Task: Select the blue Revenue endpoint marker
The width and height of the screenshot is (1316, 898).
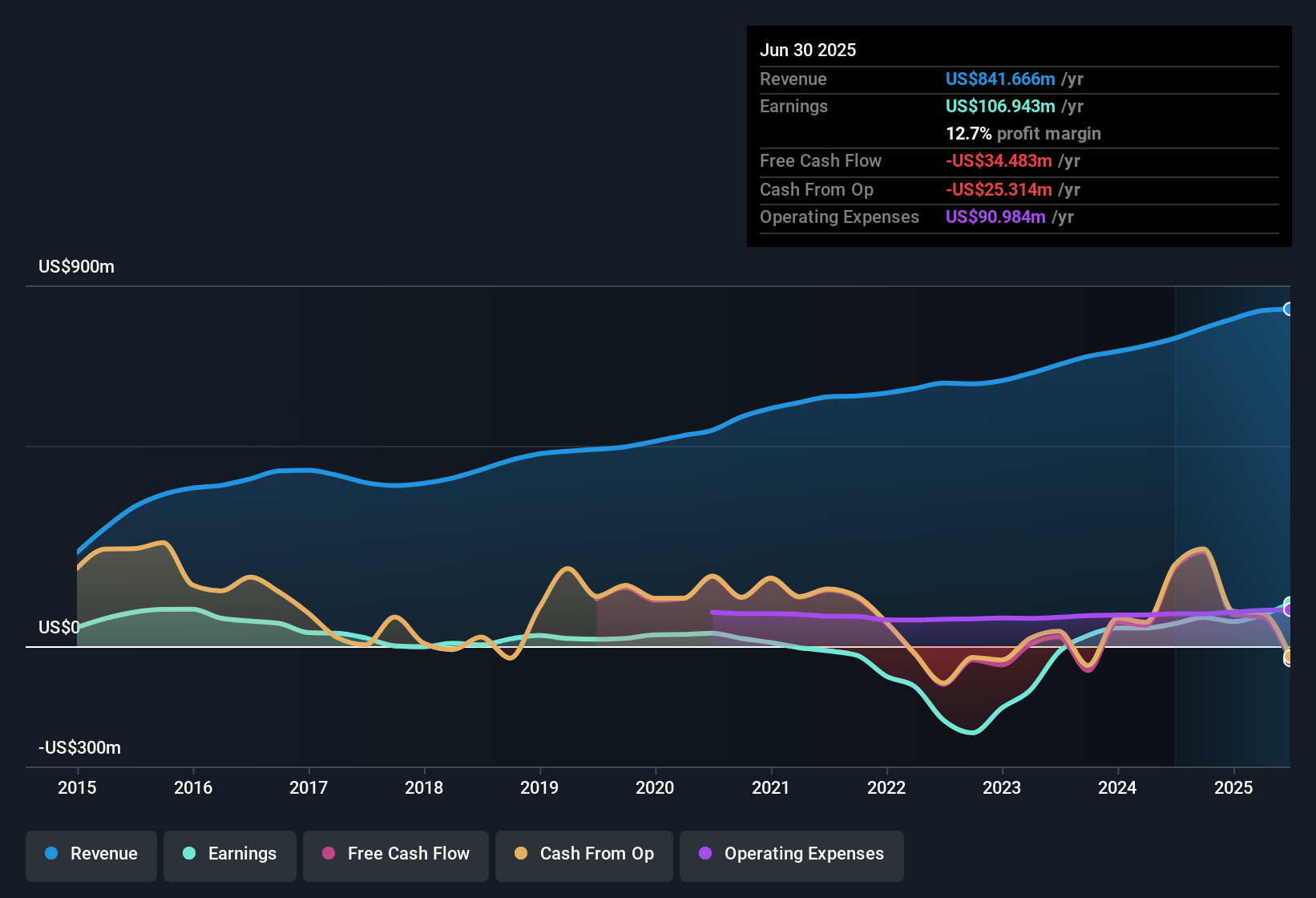Action: [1288, 309]
